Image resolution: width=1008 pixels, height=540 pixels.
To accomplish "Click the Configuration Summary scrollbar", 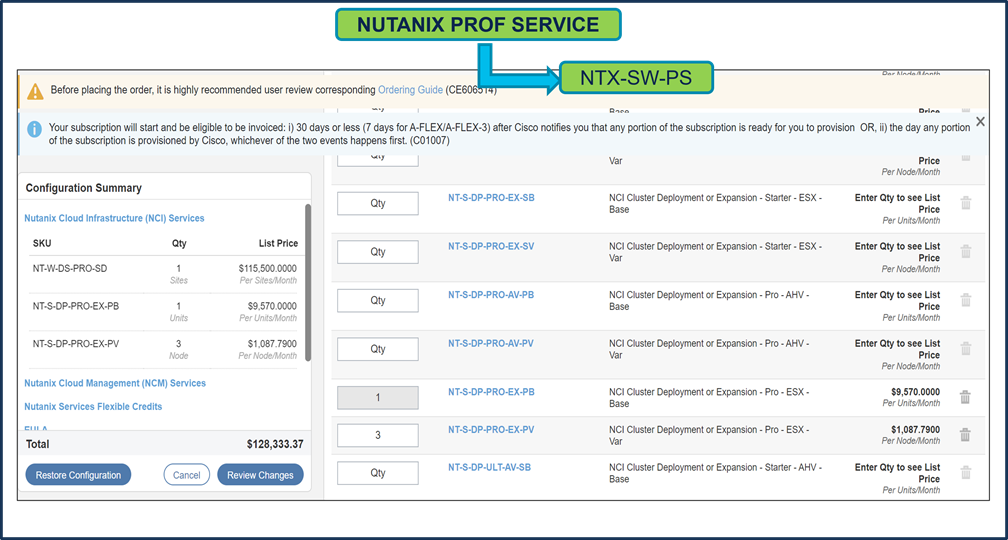I will point(308,283).
